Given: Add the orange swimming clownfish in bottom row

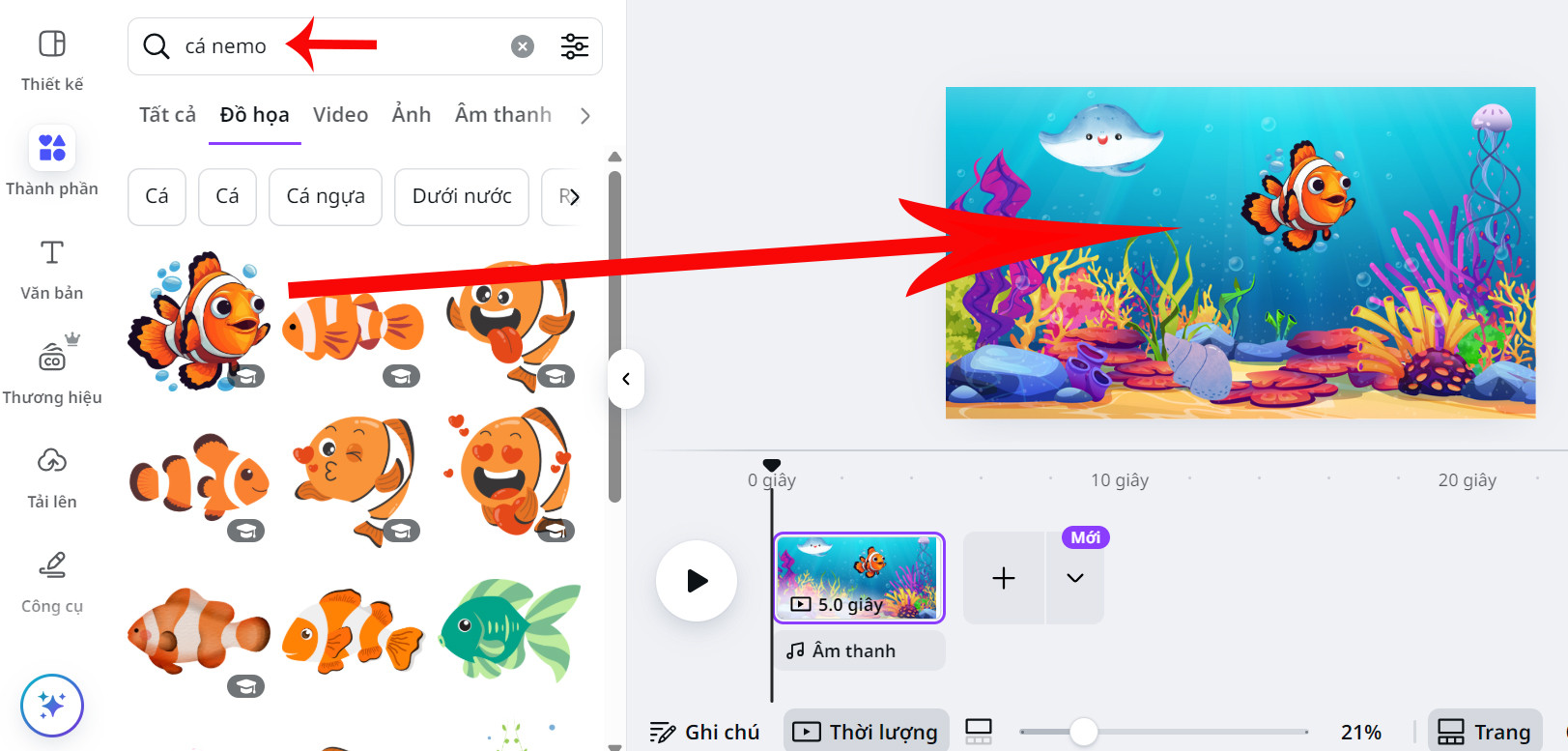Looking at the screenshot, I should tap(353, 630).
